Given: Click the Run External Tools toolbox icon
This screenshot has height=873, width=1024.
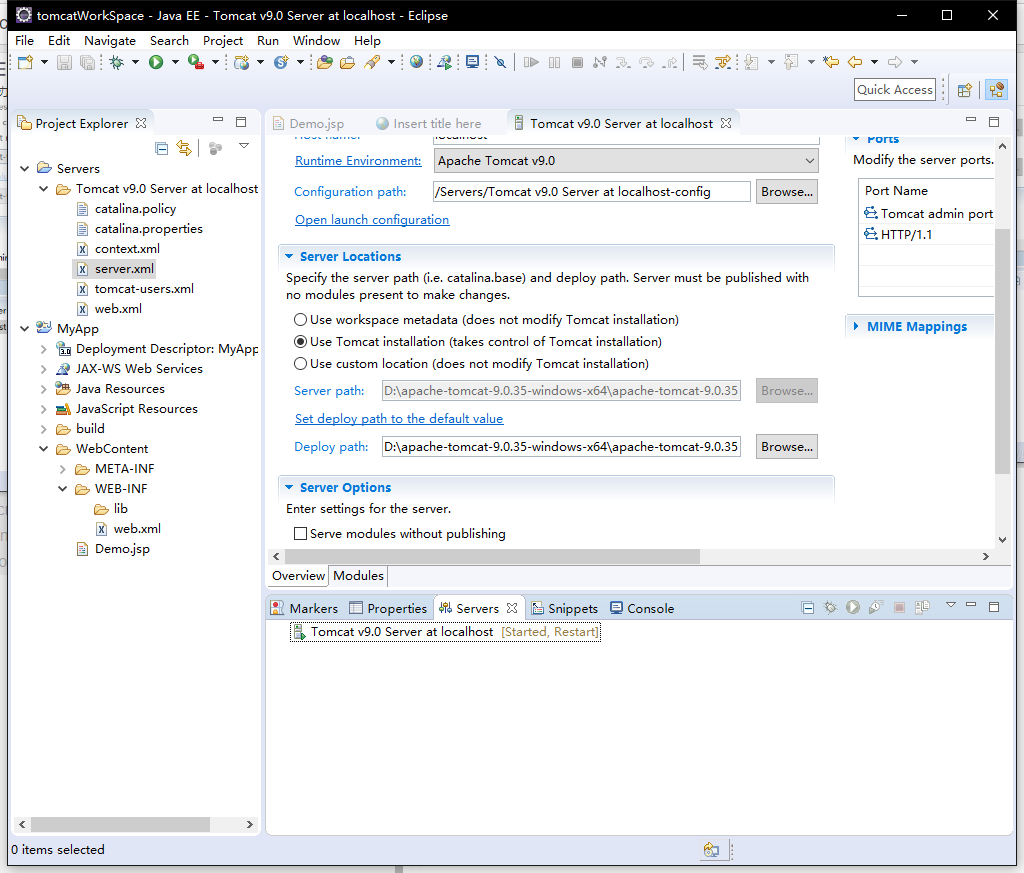Looking at the screenshot, I should (195, 62).
